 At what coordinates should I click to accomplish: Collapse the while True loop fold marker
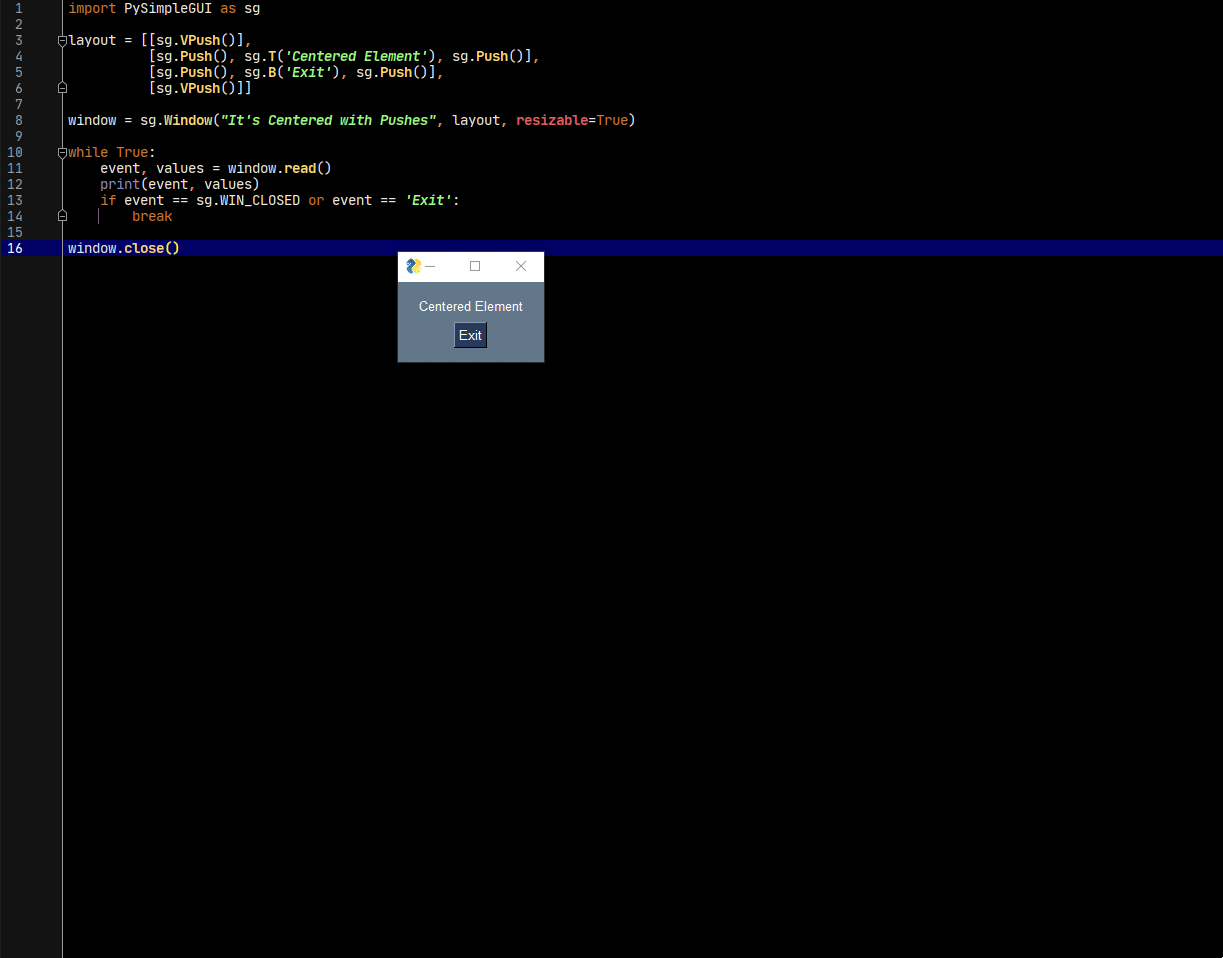pos(62,152)
